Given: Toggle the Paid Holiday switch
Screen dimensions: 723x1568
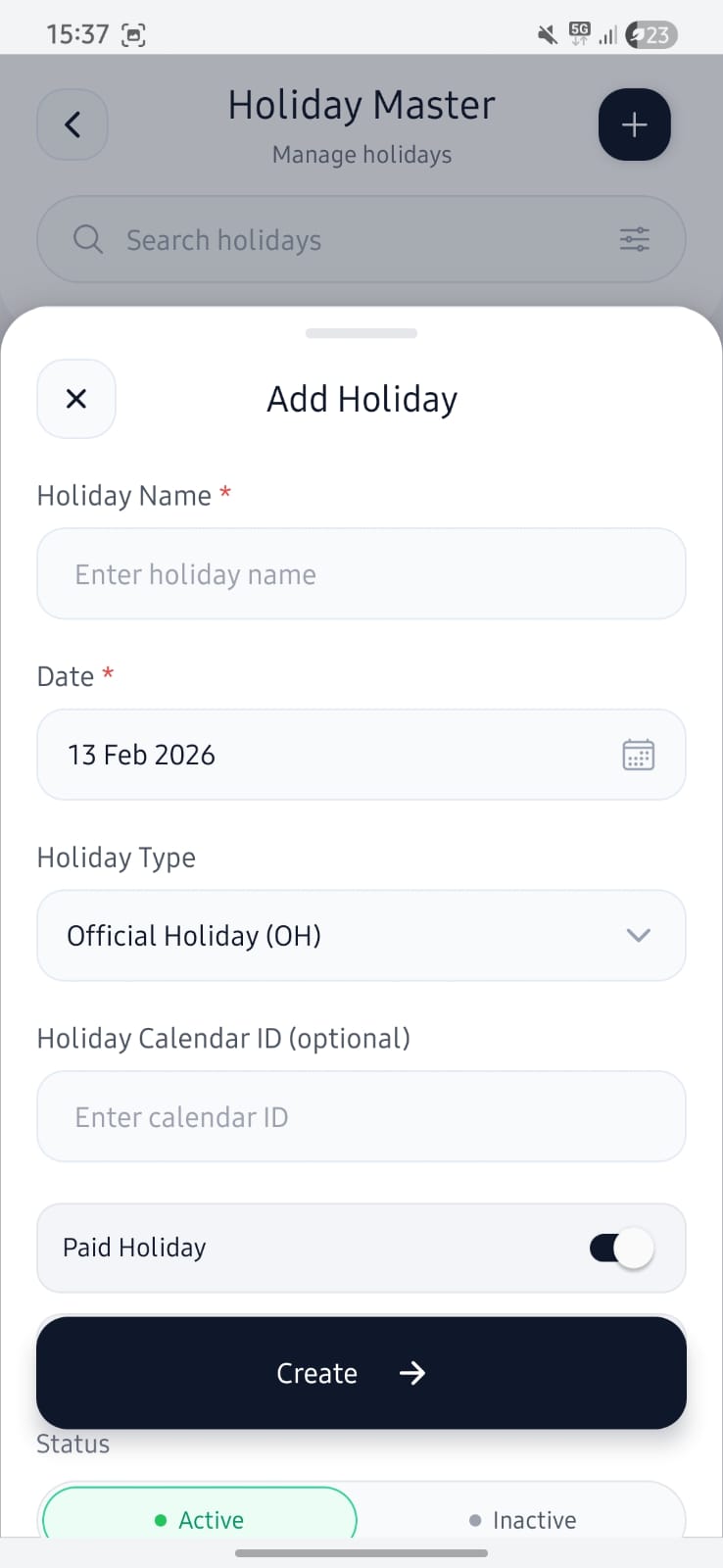Looking at the screenshot, I should (x=621, y=1249).
